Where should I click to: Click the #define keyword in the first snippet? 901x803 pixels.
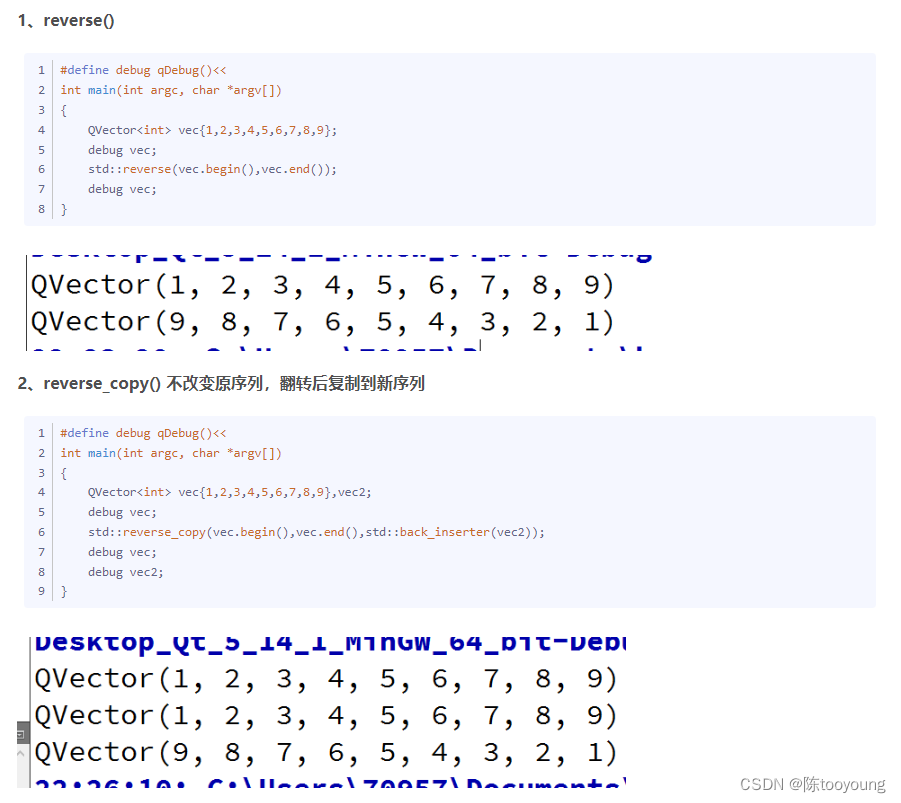click(x=85, y=69)
